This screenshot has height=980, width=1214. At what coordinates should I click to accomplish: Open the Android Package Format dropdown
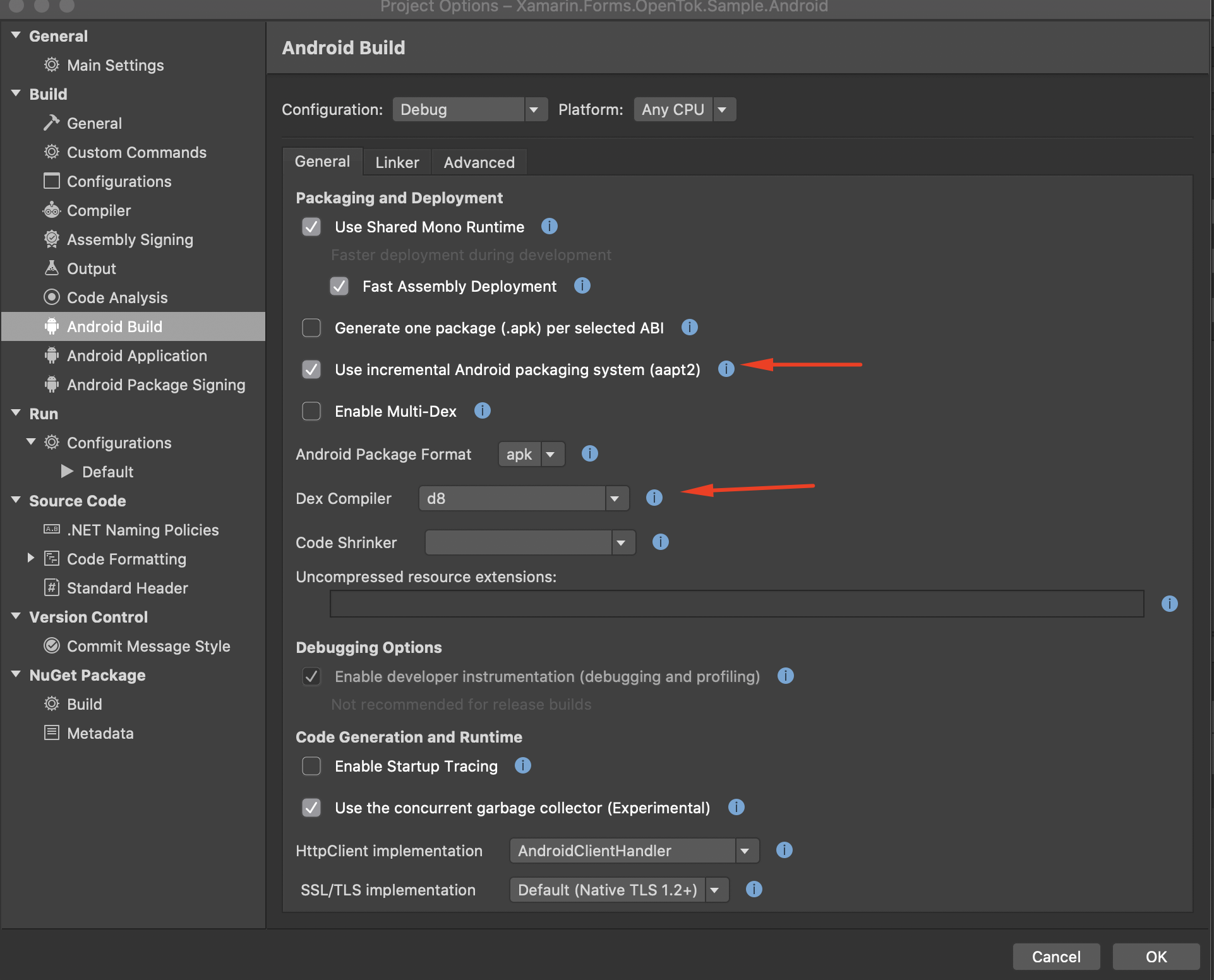click(x=552, y=454)
